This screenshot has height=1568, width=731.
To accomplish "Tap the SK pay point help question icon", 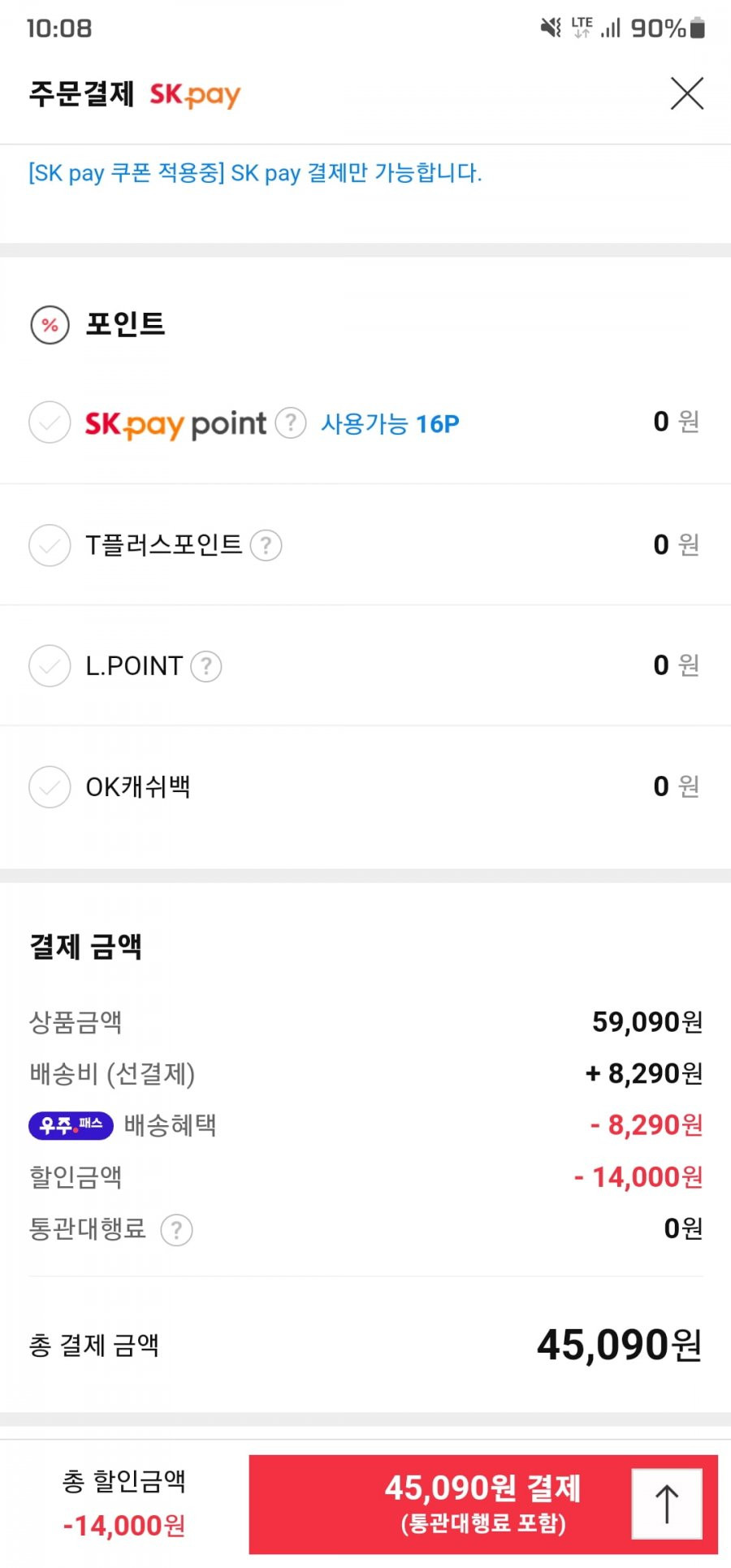I will (x=291, y=423).
